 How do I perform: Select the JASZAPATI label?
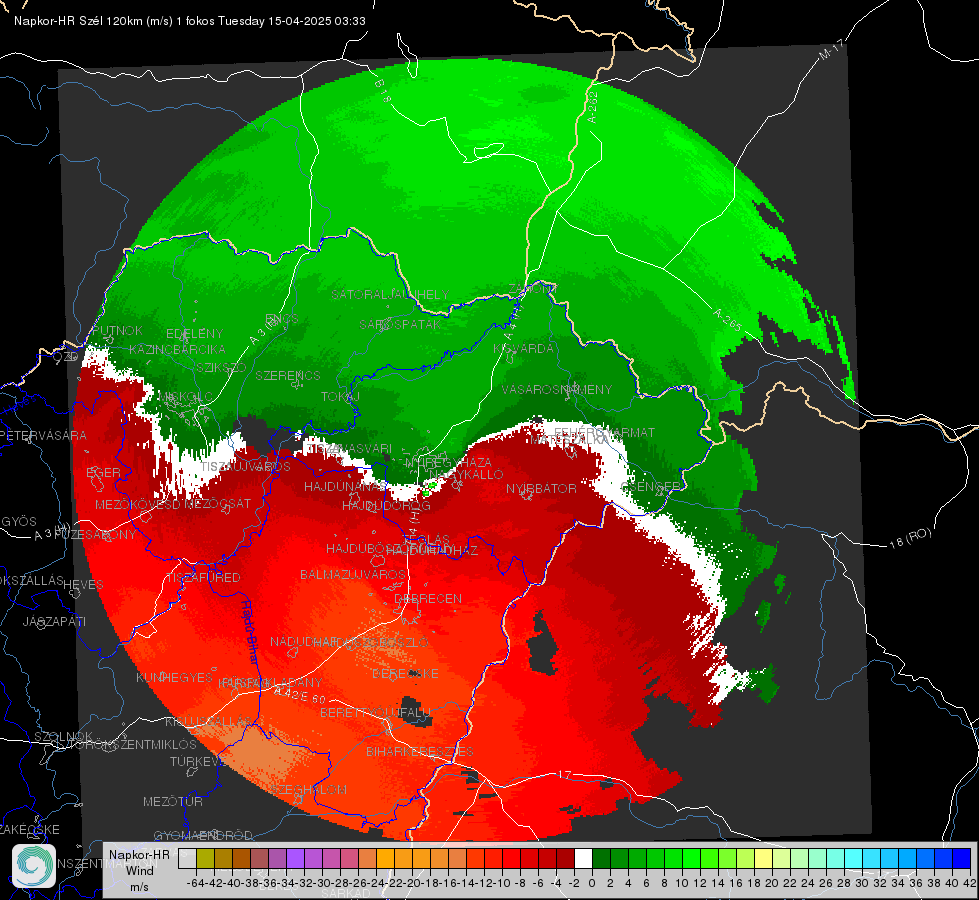tap(54, 621)
